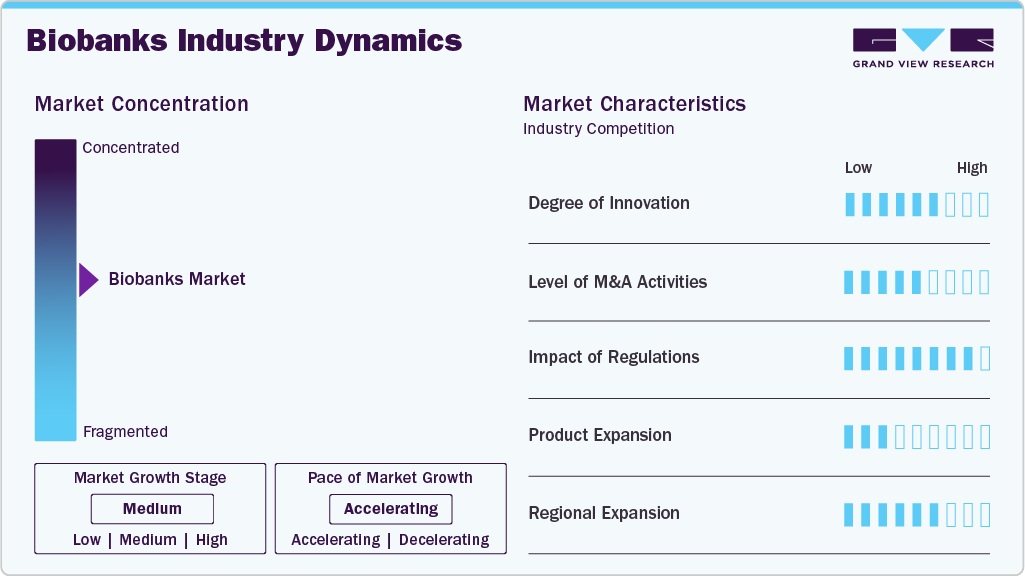Click the Market Characteristics heading
The image size is (1025, 576).
point(634,104)
